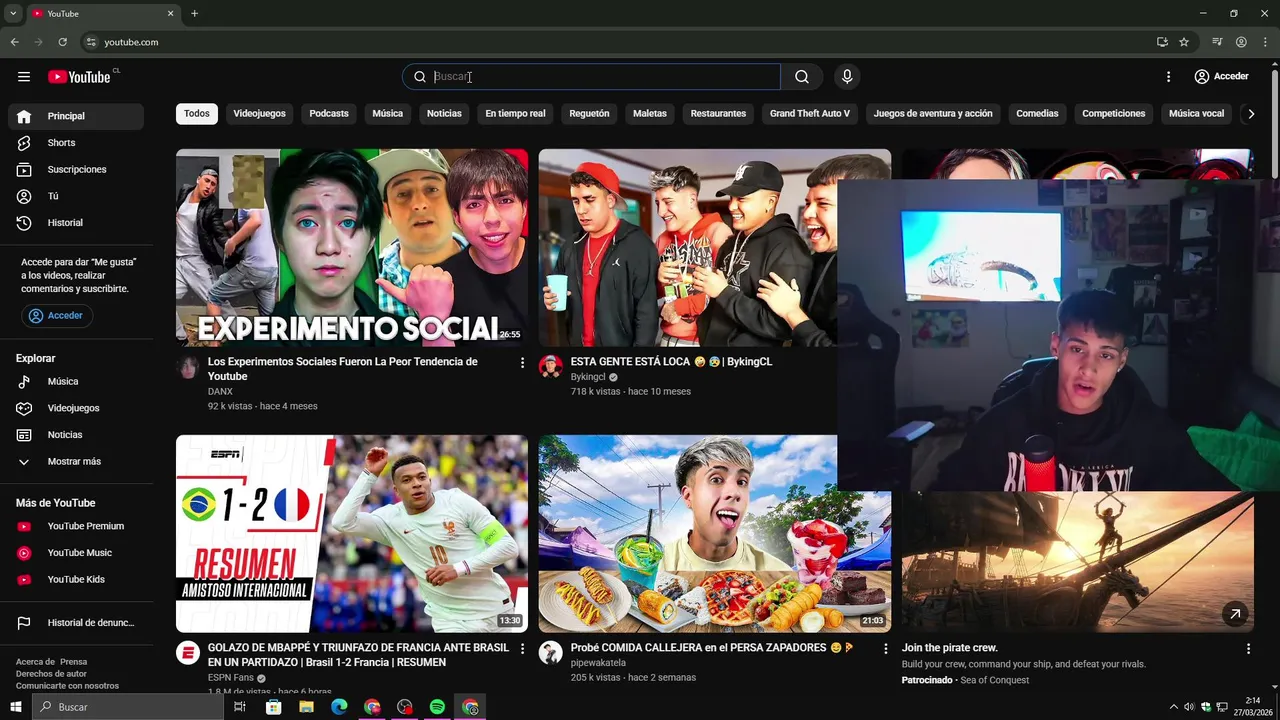Open options for ESPN Fans video

click(x=522, y=649)
